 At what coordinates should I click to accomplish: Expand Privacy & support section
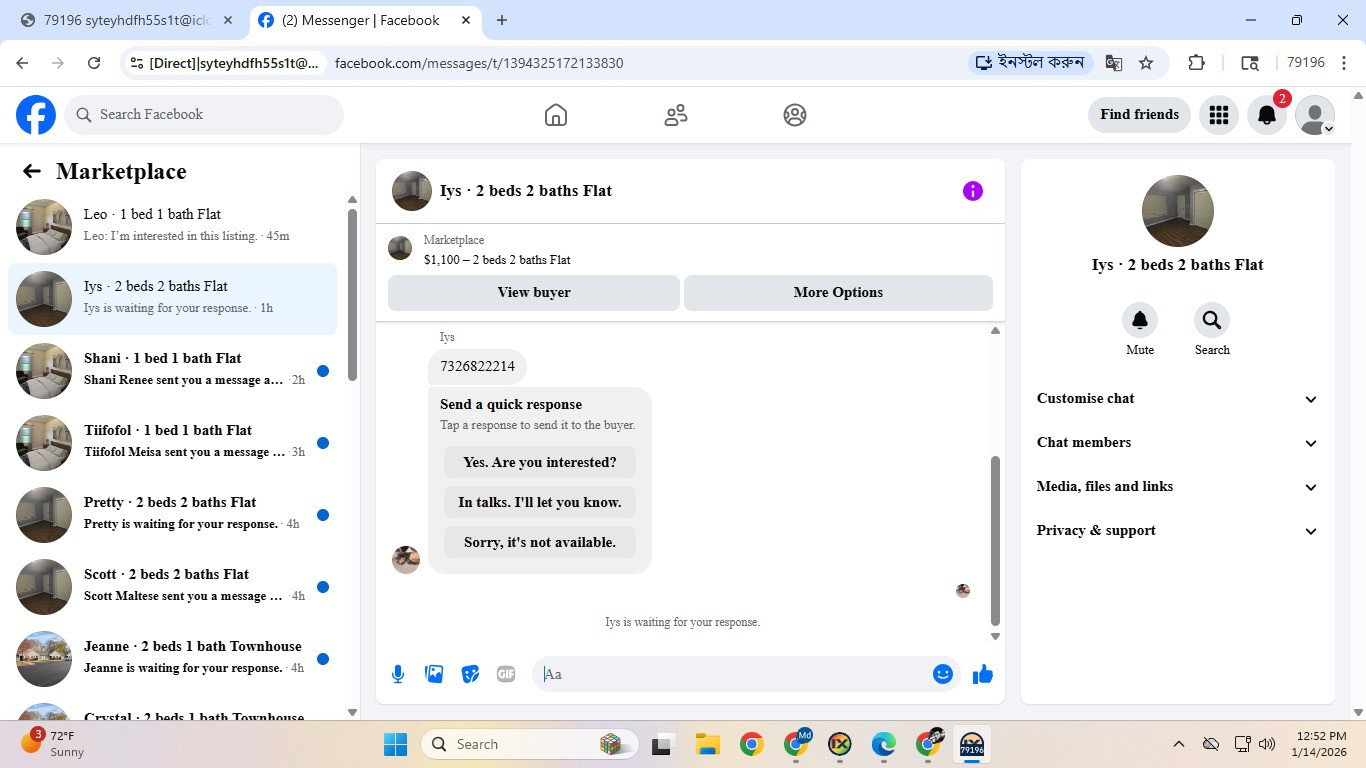(x=1178, y=531)
